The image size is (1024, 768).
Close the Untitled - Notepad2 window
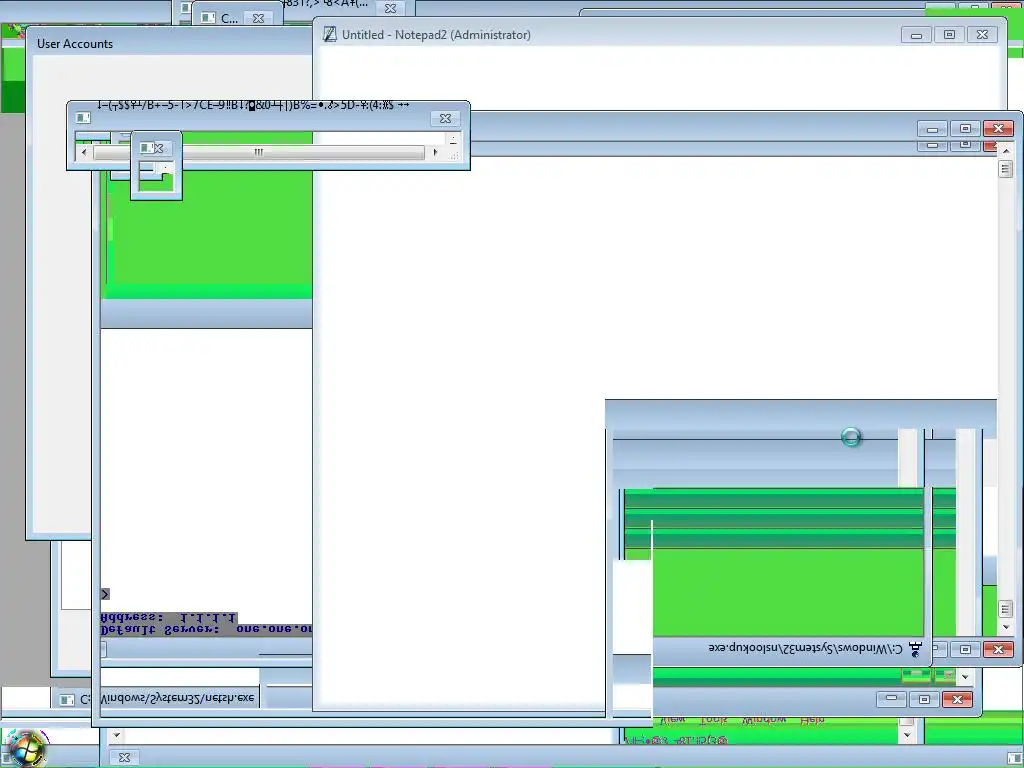tap(982, 35)
